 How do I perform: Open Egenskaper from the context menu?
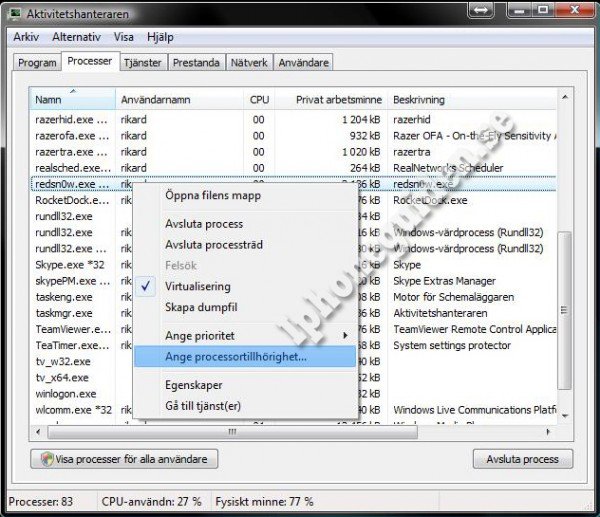[245, 385]
